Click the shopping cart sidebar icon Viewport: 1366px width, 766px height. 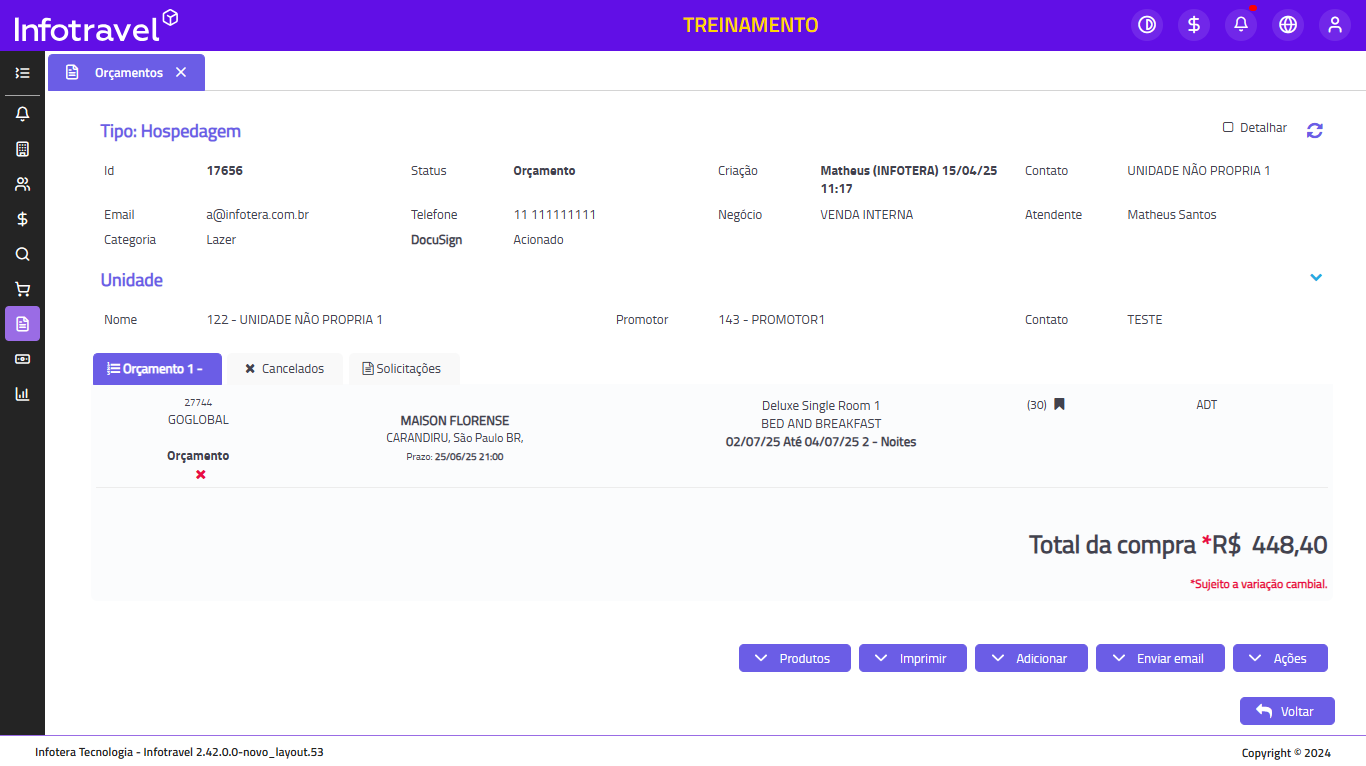tap(22, 289)
